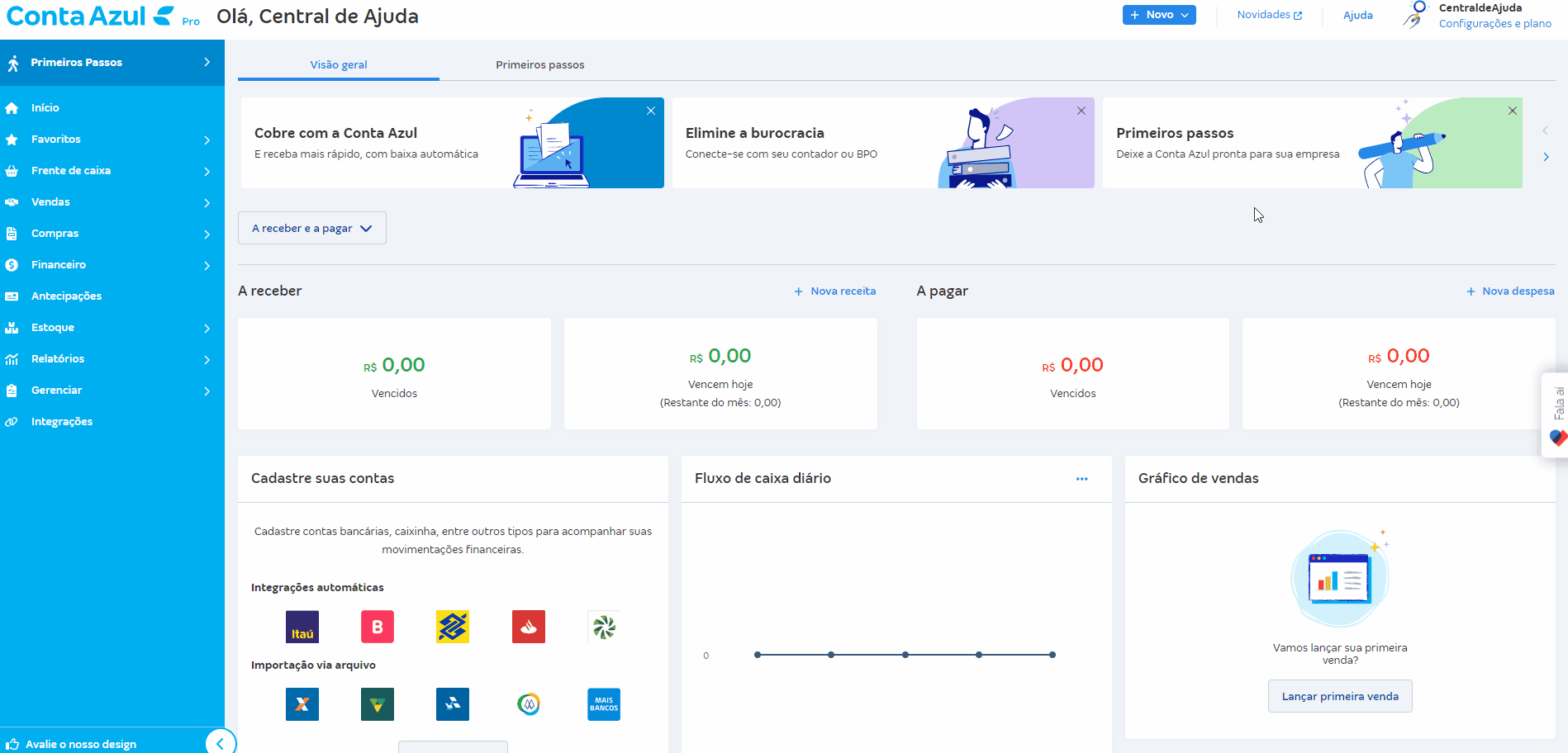This screenshot has width=1568, height=753.
Task: Select the Itaú bank integration icon
Action: tap(302, 627)
